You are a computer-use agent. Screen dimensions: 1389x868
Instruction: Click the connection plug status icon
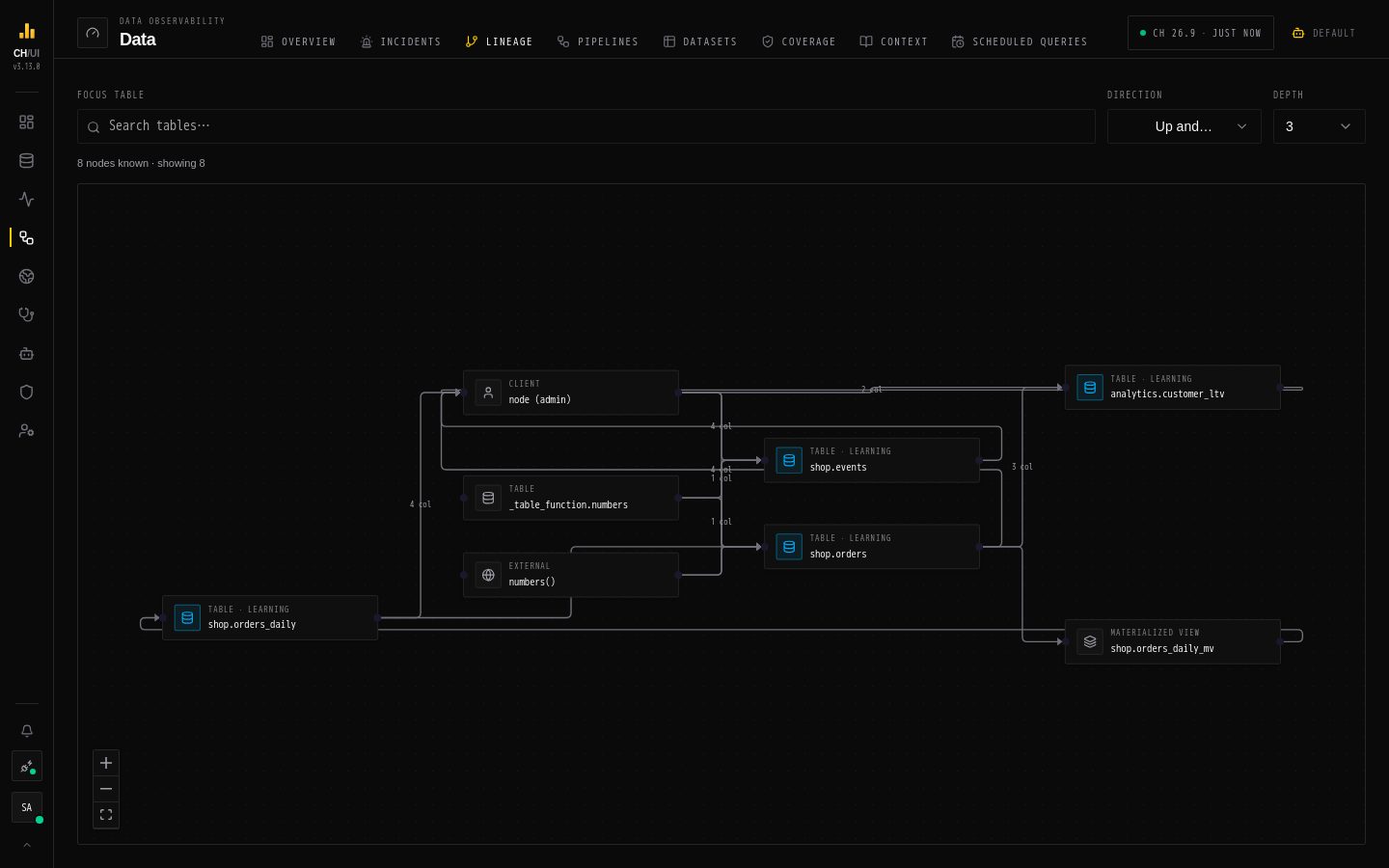26,767
